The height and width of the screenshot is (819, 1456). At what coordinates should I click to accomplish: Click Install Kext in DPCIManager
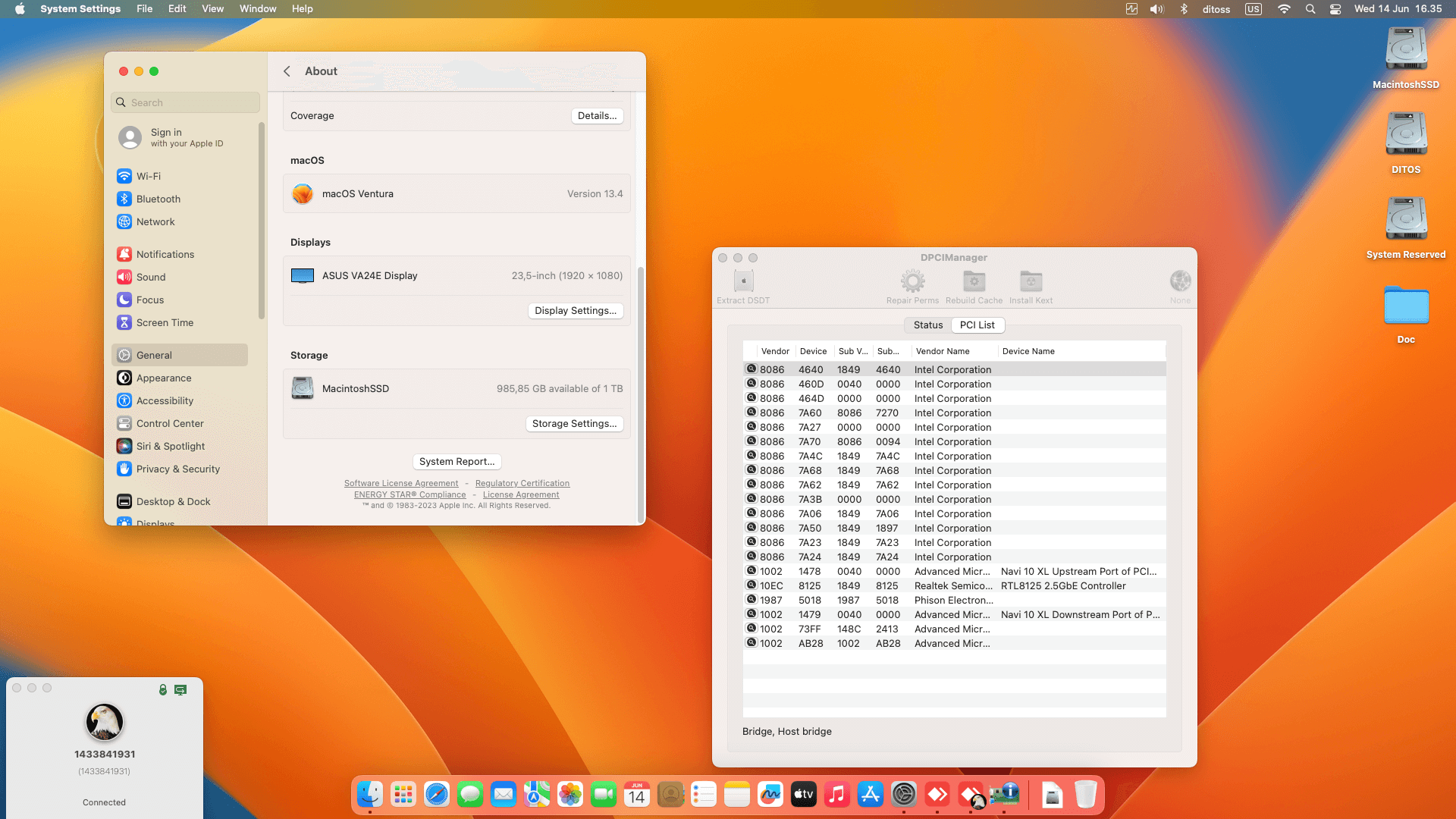[x=1031, y=287]
